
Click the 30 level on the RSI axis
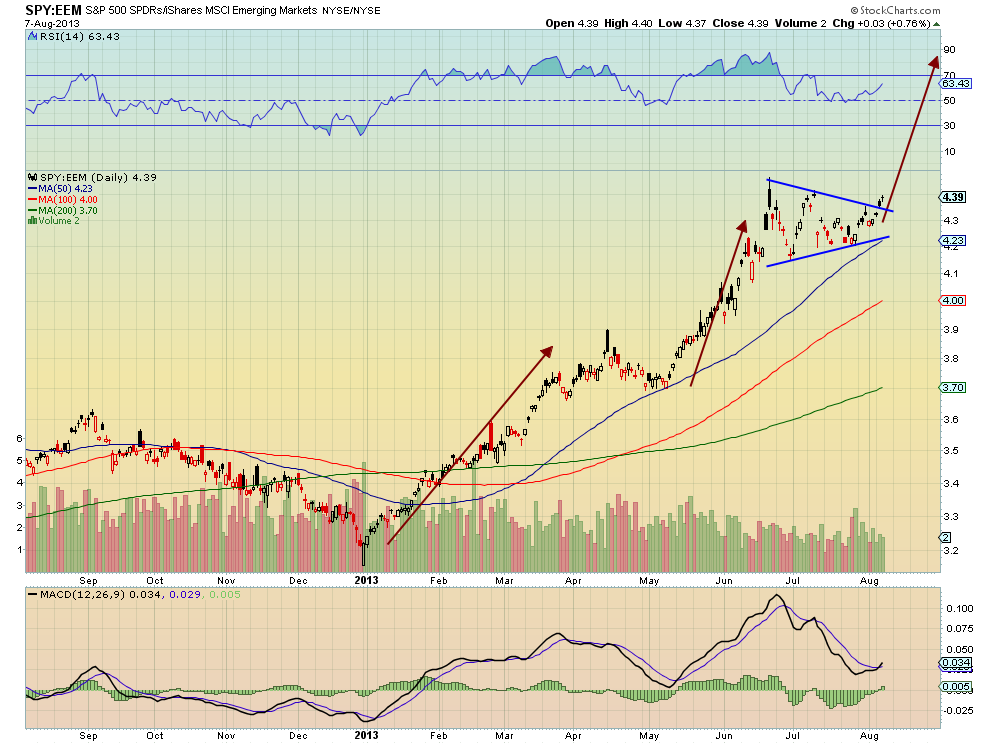949,126
